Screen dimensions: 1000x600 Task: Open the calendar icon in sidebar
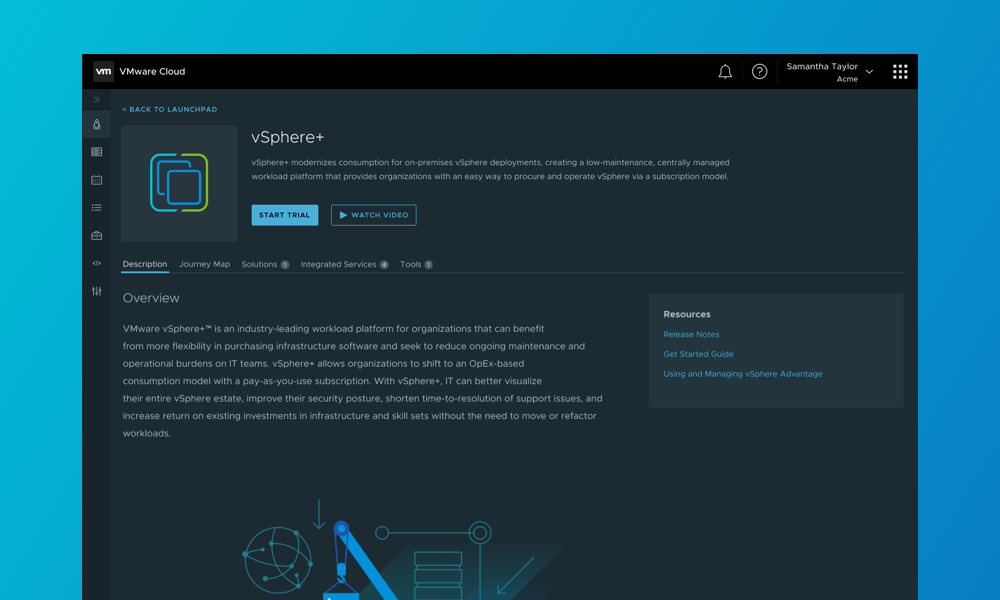96,180
